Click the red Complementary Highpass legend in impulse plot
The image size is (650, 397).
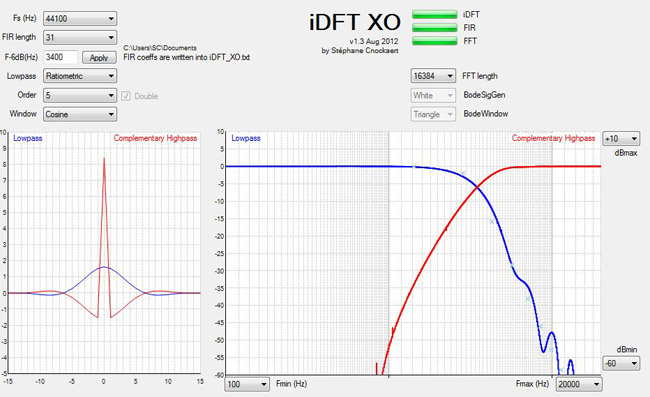pos(155,138)
